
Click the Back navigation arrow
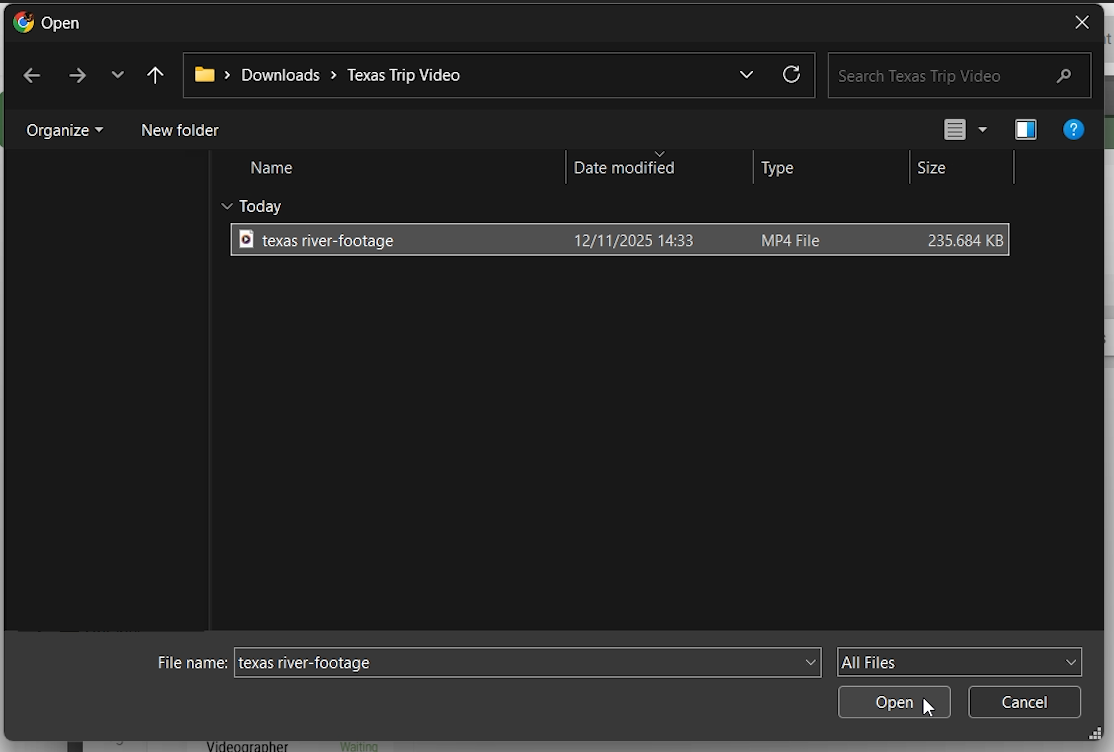(32, 76)
